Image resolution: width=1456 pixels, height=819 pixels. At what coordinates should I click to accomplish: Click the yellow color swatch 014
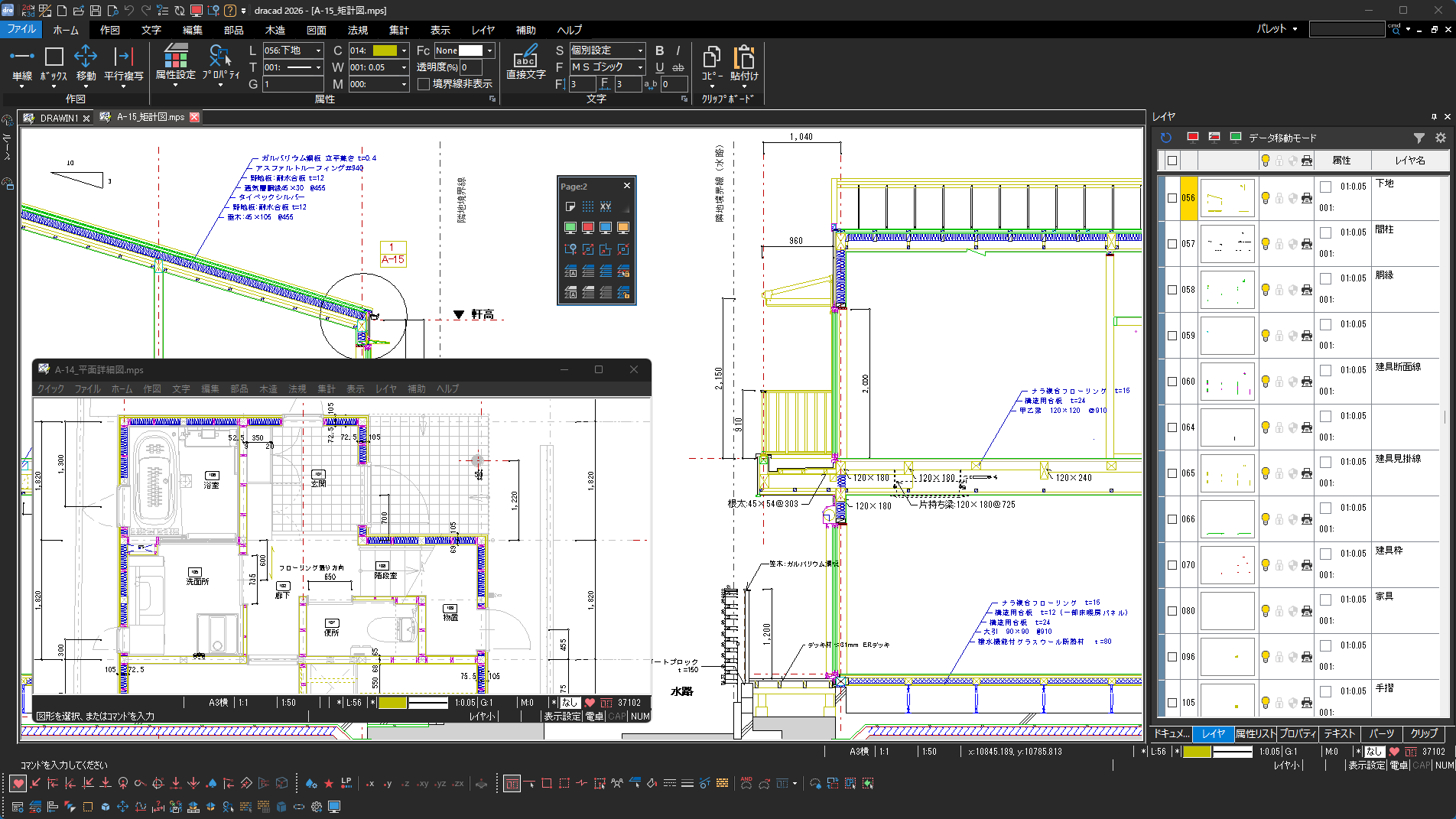click(x=385, y=50)
